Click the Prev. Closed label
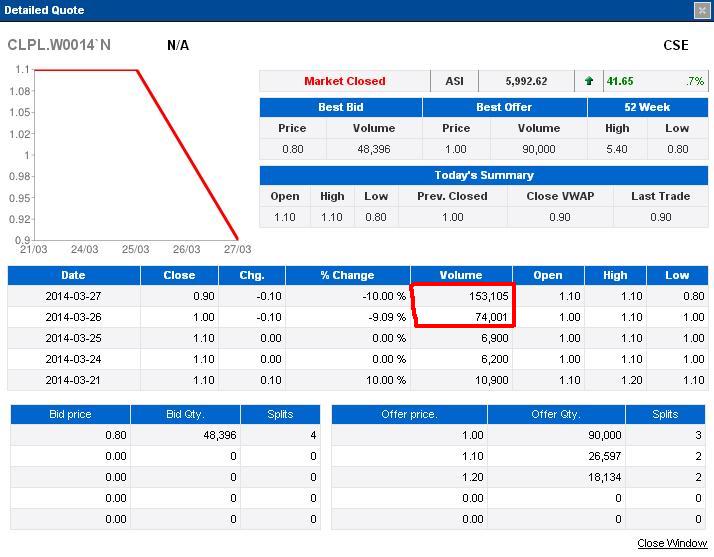 click(452, 196)
